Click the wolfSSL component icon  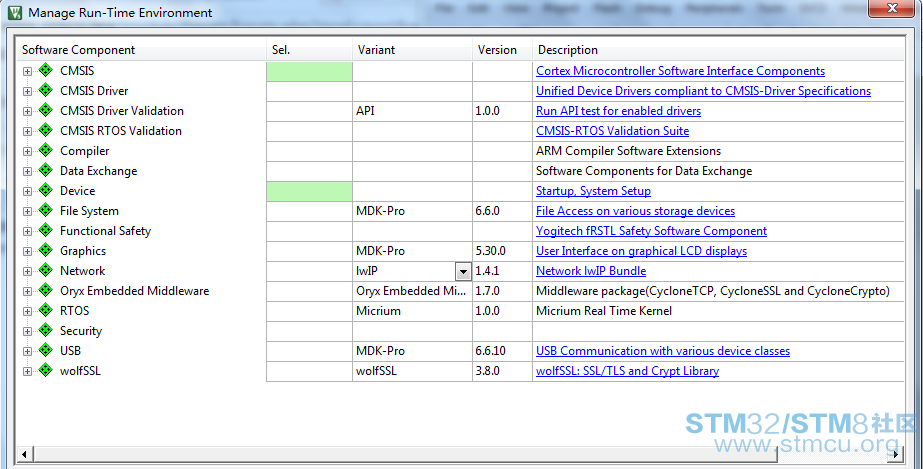tap(45, 371)
